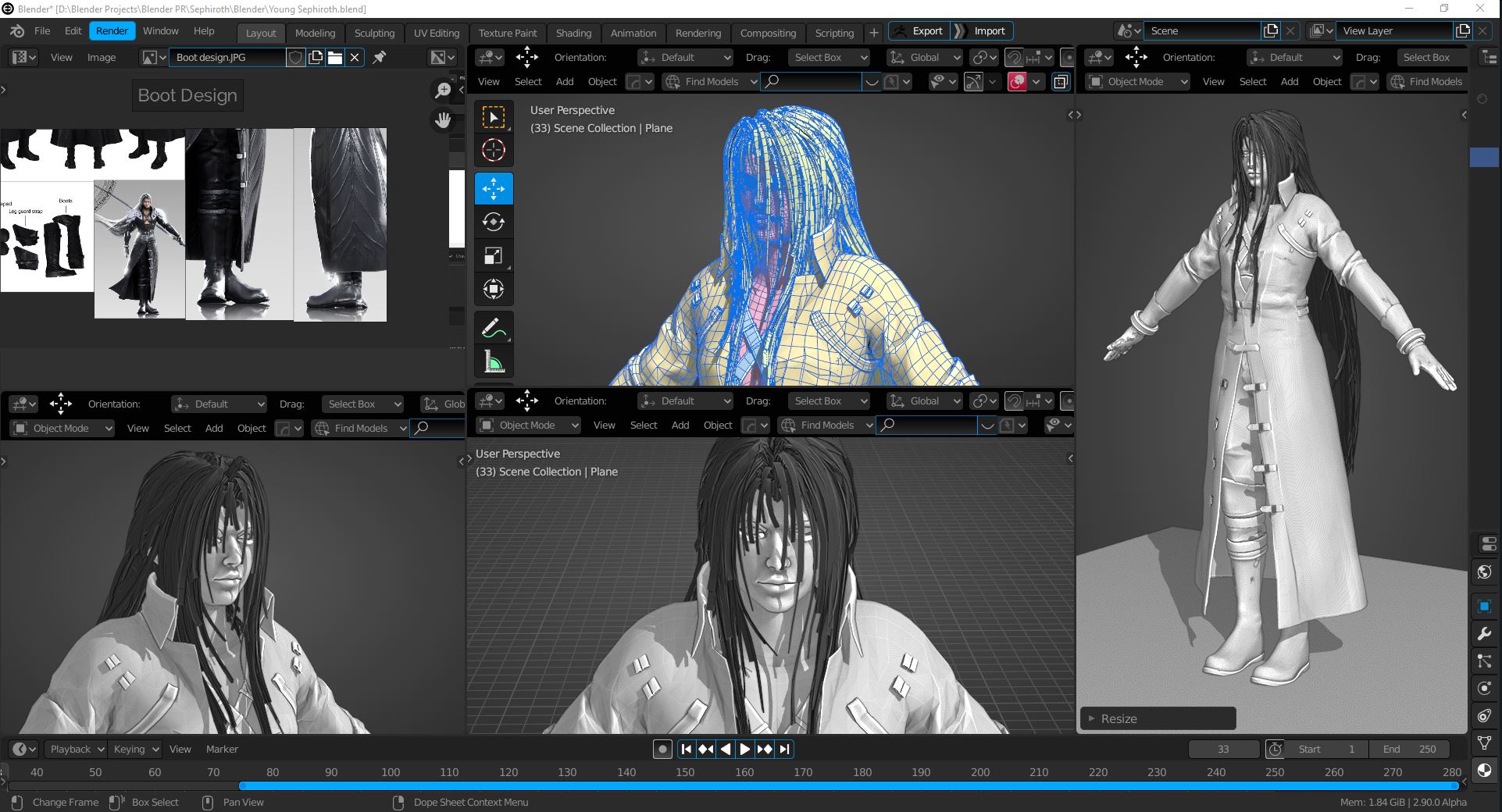Select the Scale tool
The height and width of the screenshot is (812, 1502).
(x=494, y=255)
